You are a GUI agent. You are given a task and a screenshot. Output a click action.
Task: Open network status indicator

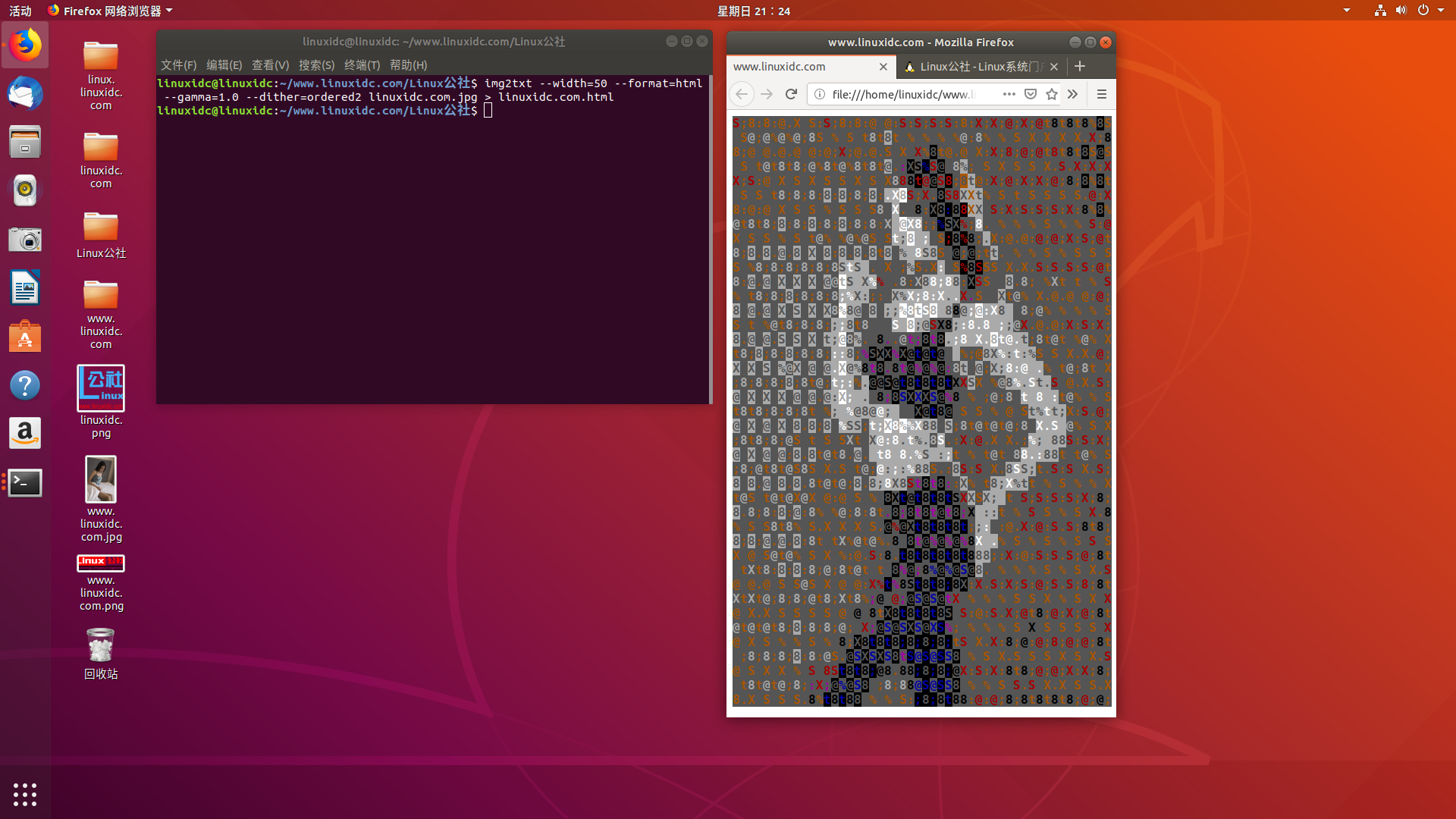point(1380,11)
